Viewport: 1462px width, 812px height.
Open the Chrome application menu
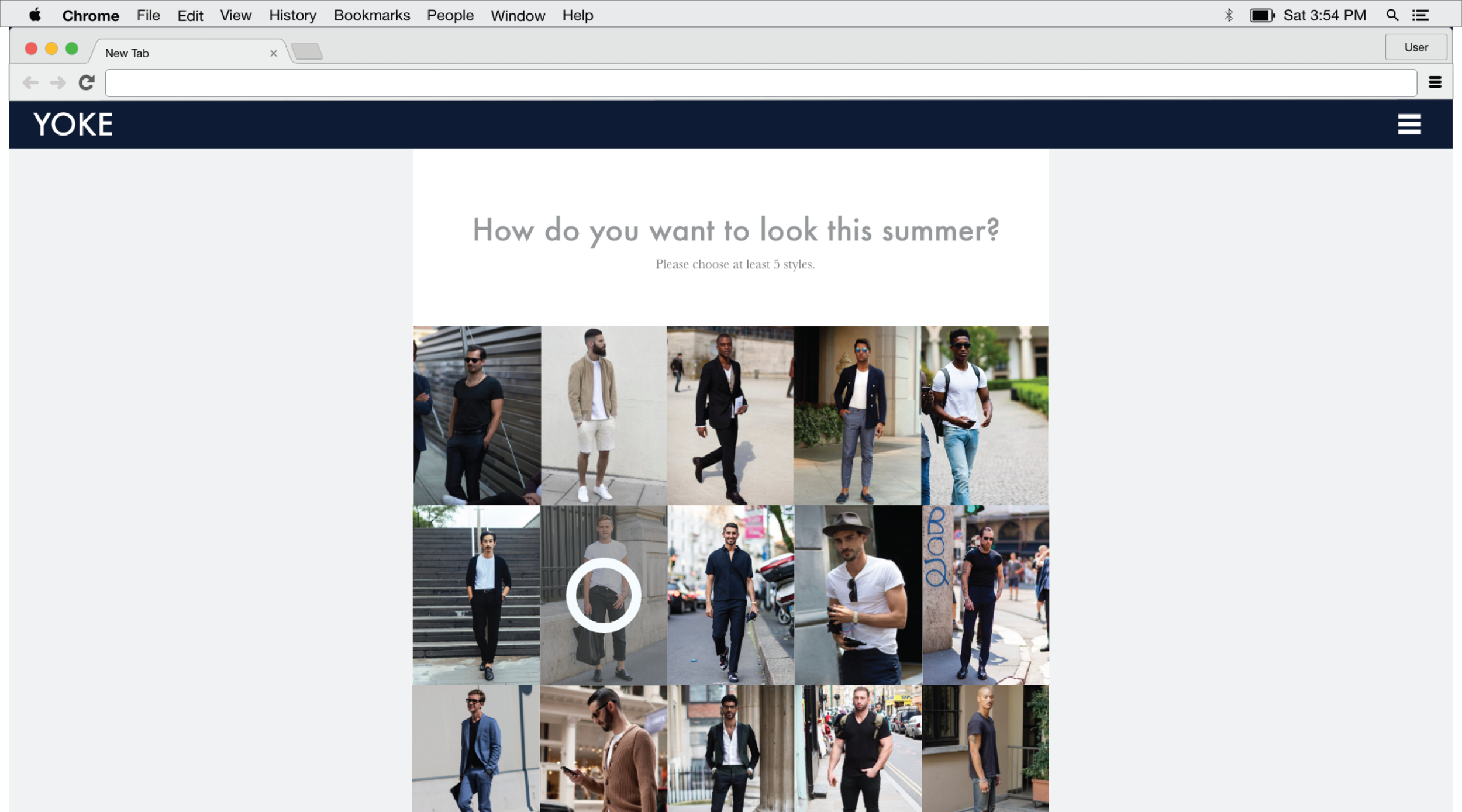[x=91, y=16]
